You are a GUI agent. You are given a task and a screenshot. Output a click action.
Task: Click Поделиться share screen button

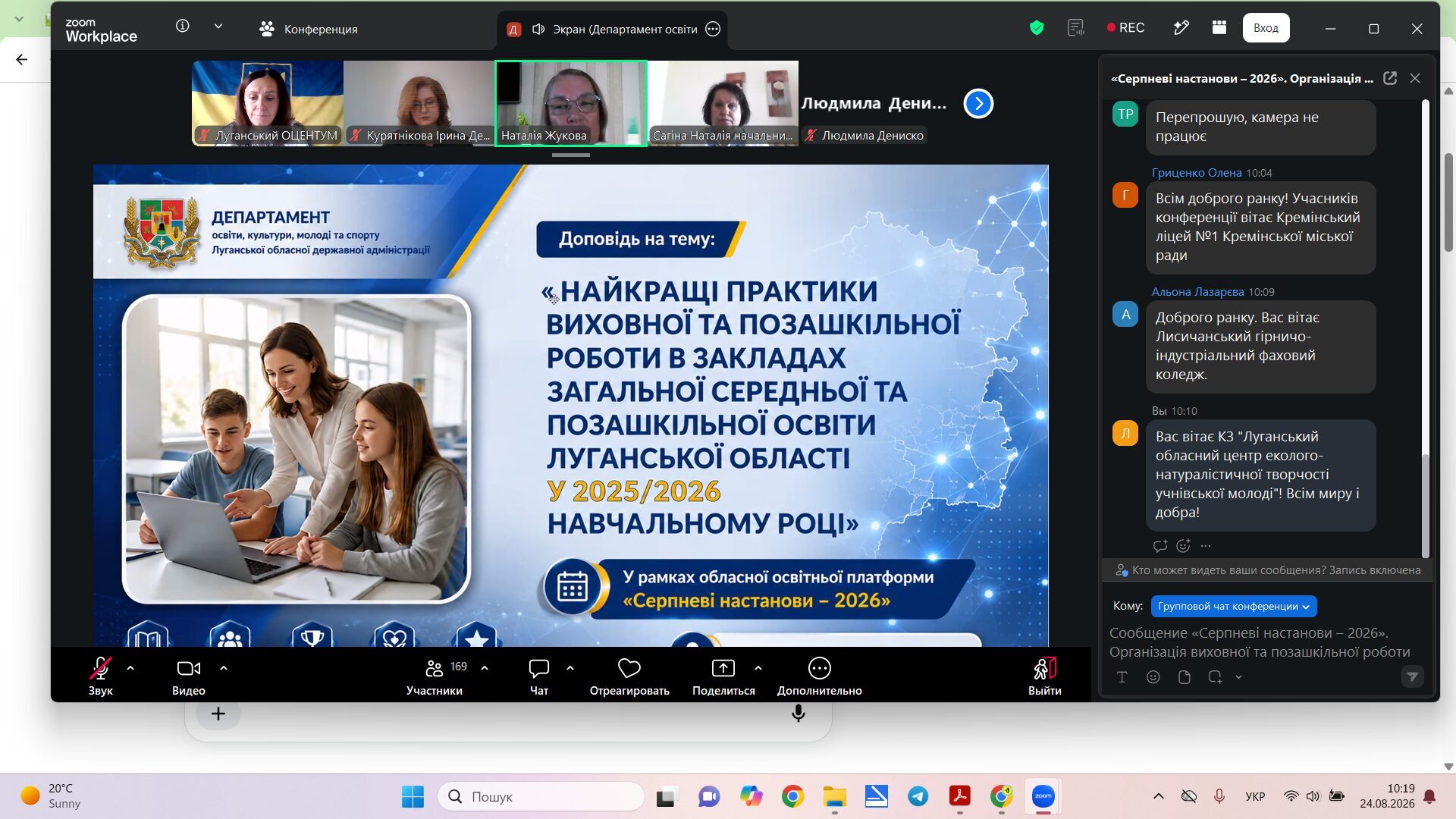click(x=723, y=675)
